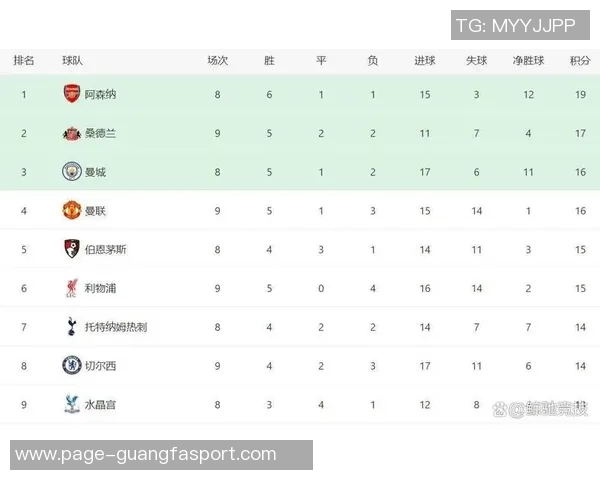
Task: Click the Manchester United crest icon
Action: tap(71, 210)
